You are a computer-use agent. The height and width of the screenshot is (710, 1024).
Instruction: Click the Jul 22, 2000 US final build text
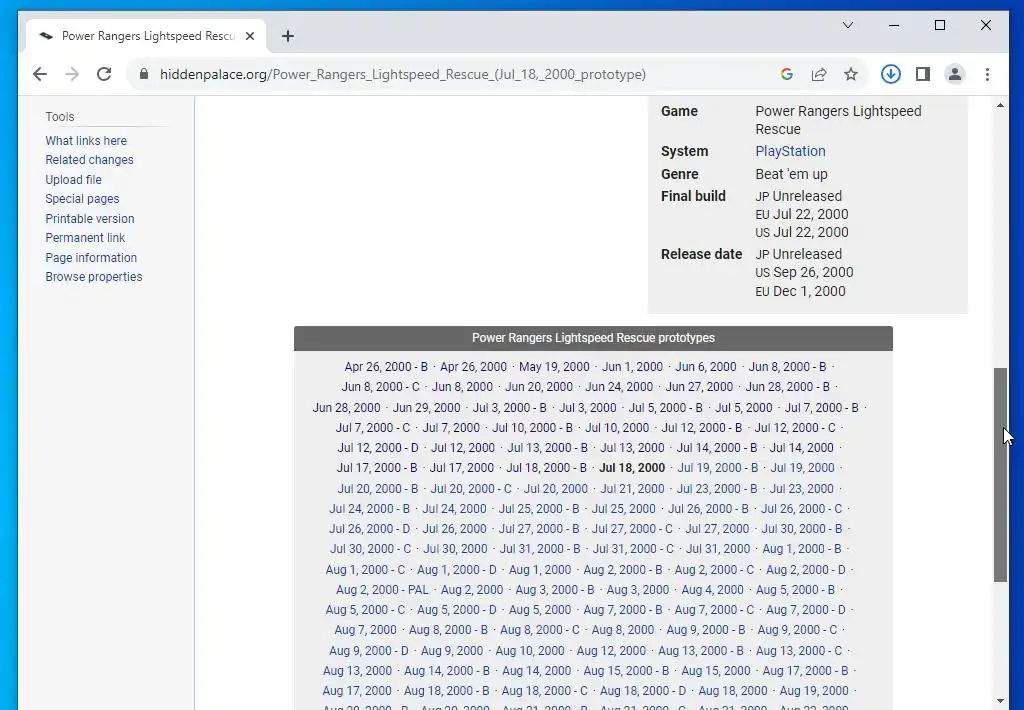[810, 233]
